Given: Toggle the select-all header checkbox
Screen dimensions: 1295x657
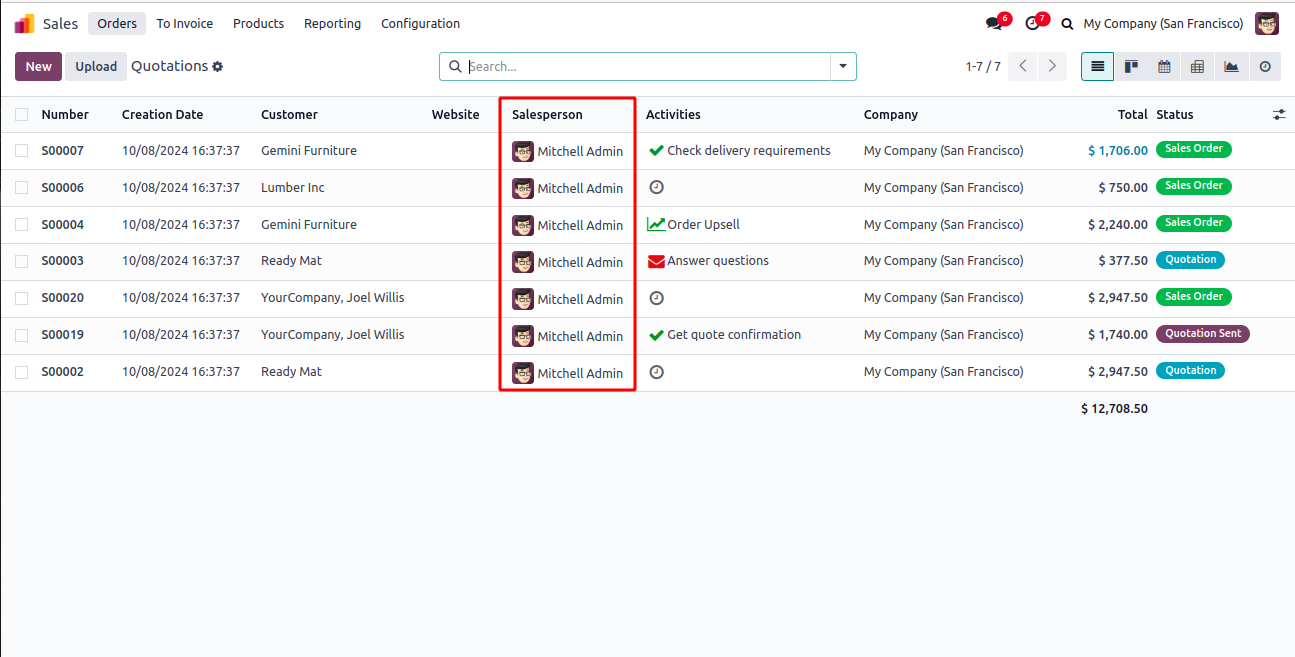Looking at the screenshot, I should point(22,115).
